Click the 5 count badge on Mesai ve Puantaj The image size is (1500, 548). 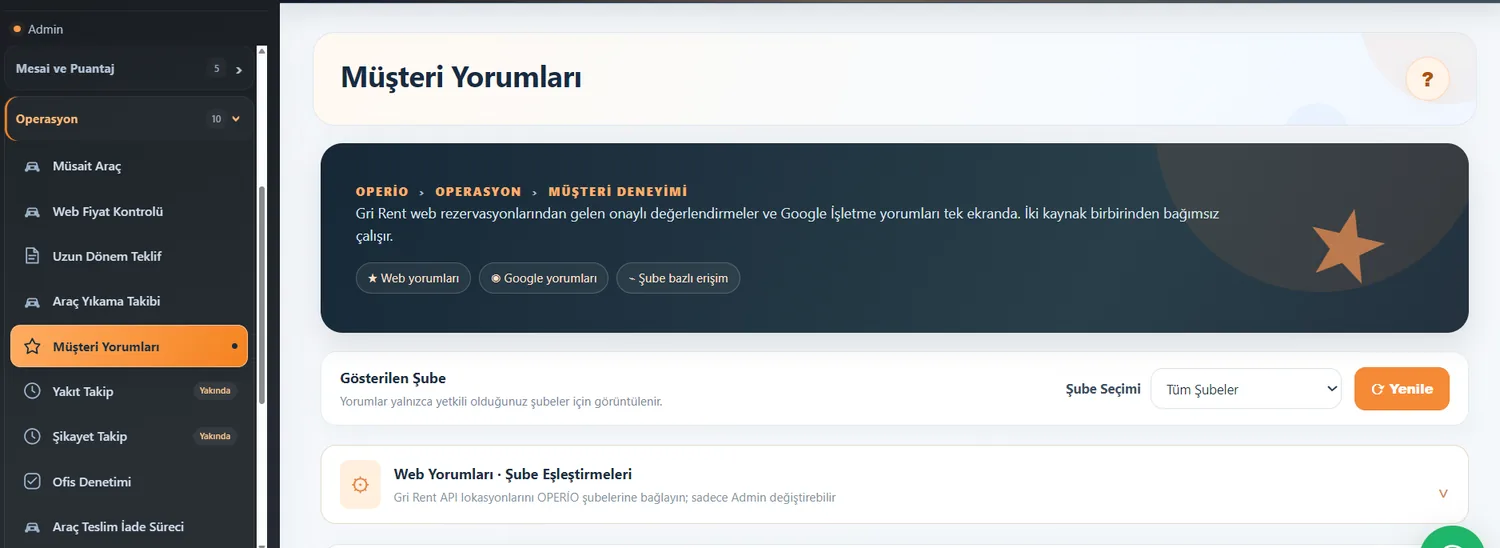pos(217,69)
